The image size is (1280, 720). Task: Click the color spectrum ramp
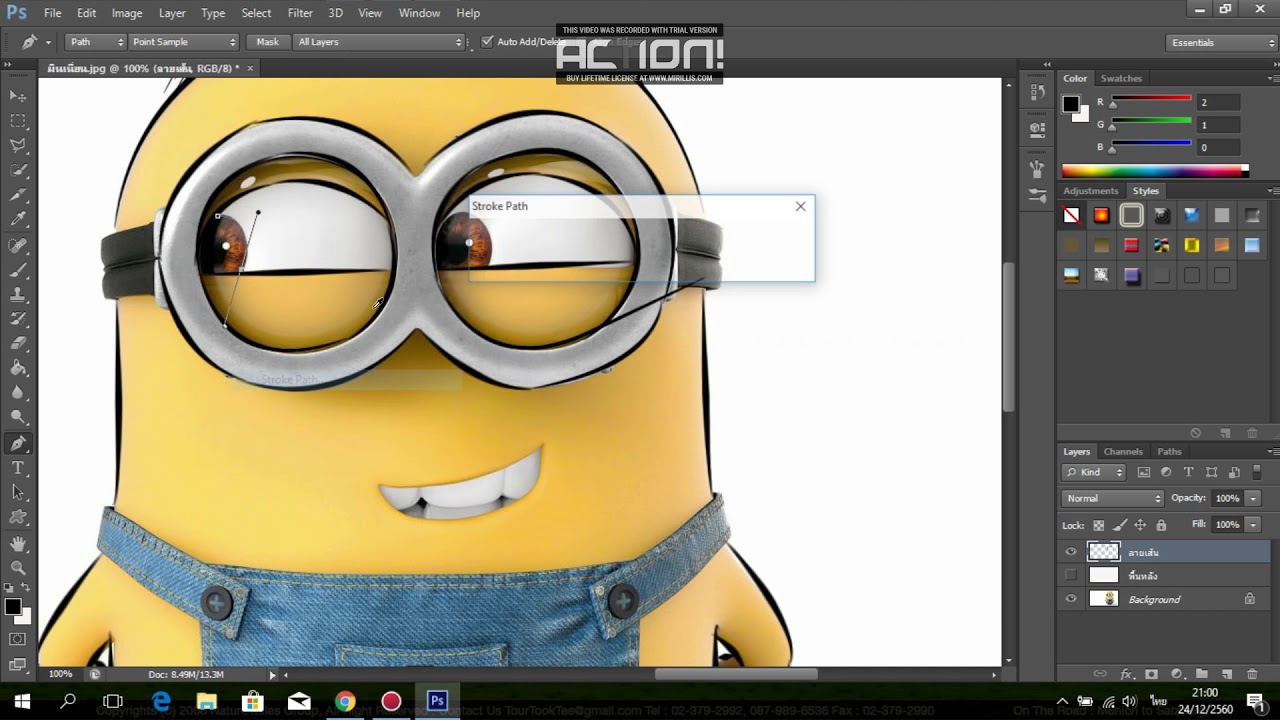coord(1155,171)
